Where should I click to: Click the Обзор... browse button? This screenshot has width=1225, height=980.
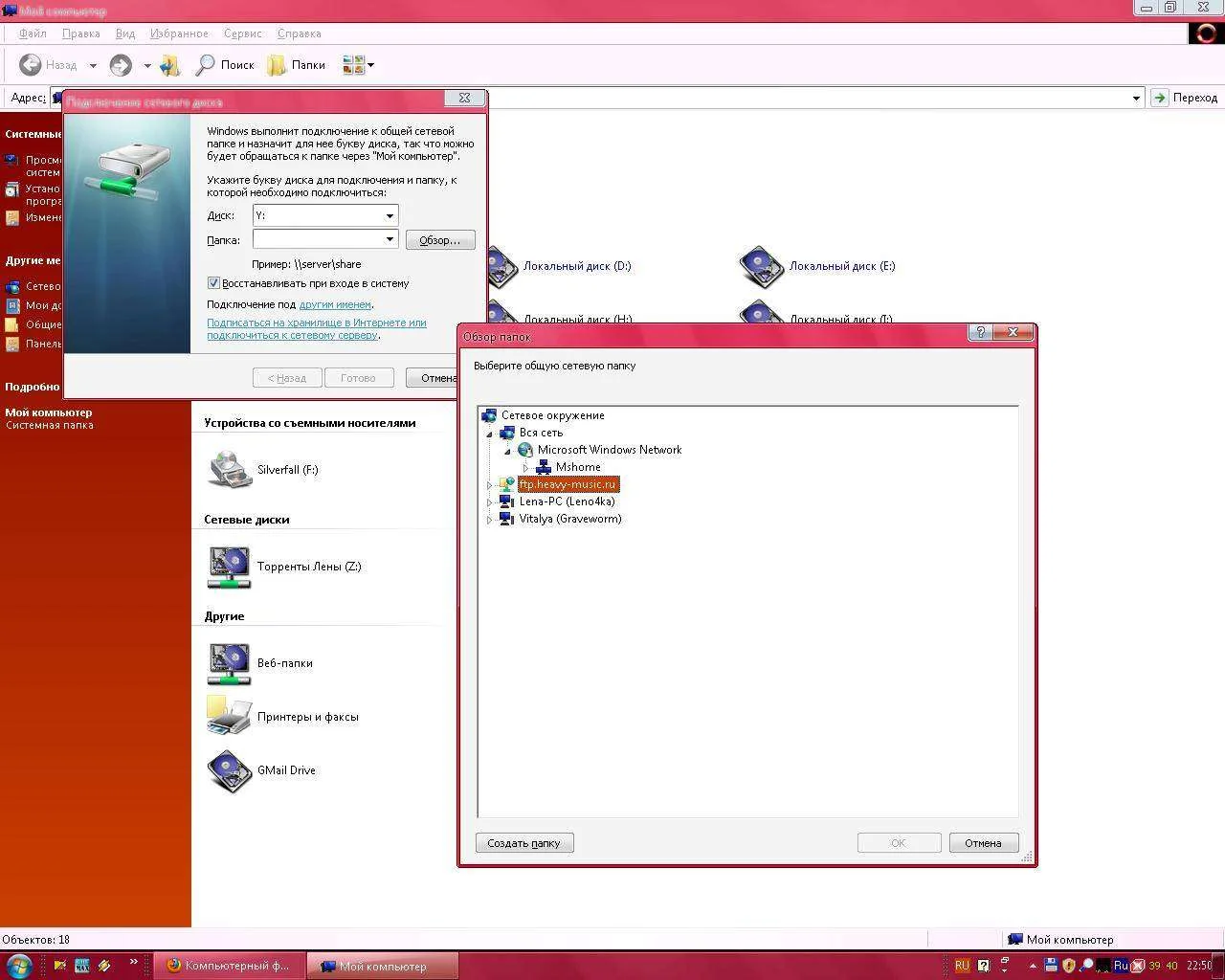pyautogui.click(x=440, y=240)
